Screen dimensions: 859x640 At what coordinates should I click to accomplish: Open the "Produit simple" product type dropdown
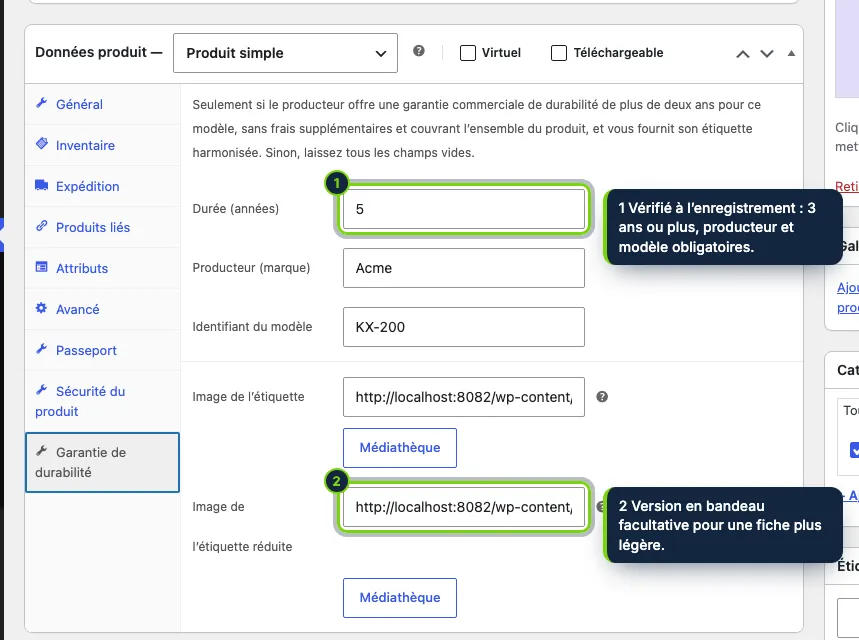285,53
